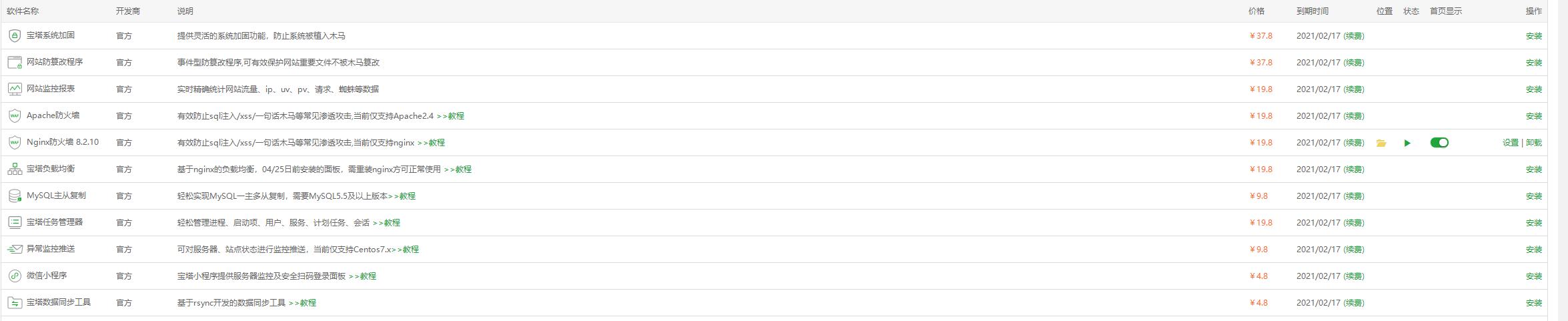Screen dimensions: 1568x321
Task: Open the 宝塔负载均衡 教程 link
Action: point(463,170)
